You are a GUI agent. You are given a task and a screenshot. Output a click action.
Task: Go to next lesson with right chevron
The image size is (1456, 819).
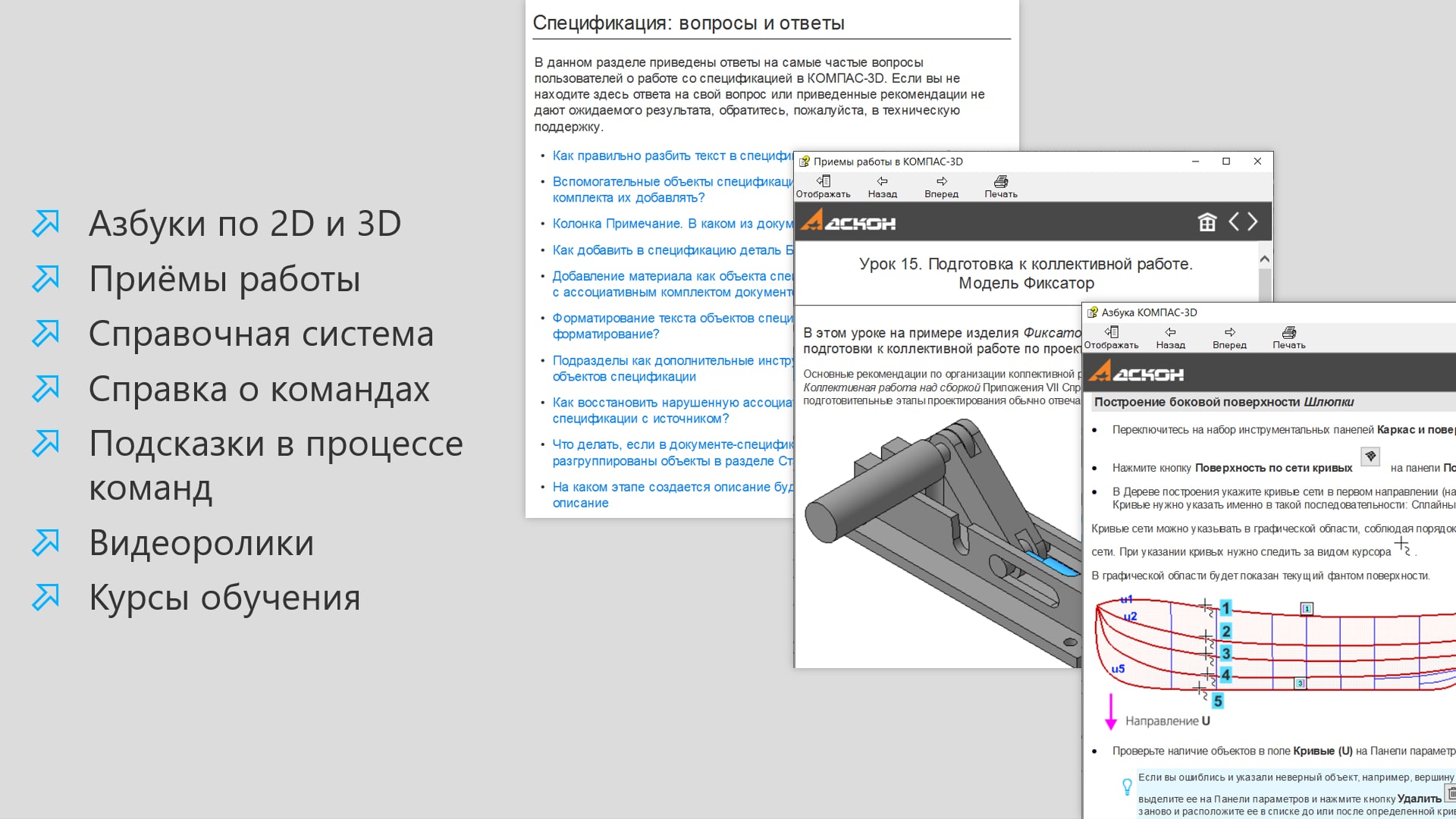[x=1253, y=221]
